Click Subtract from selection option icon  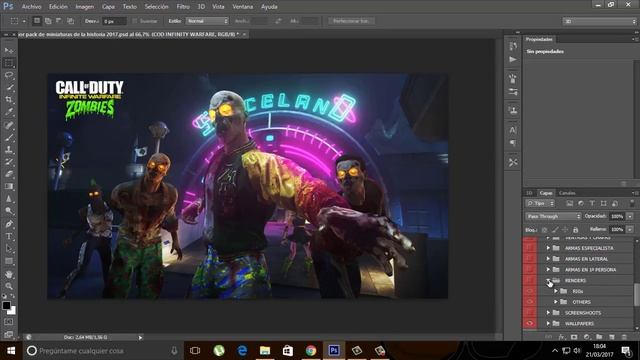[x=59, y=21]
